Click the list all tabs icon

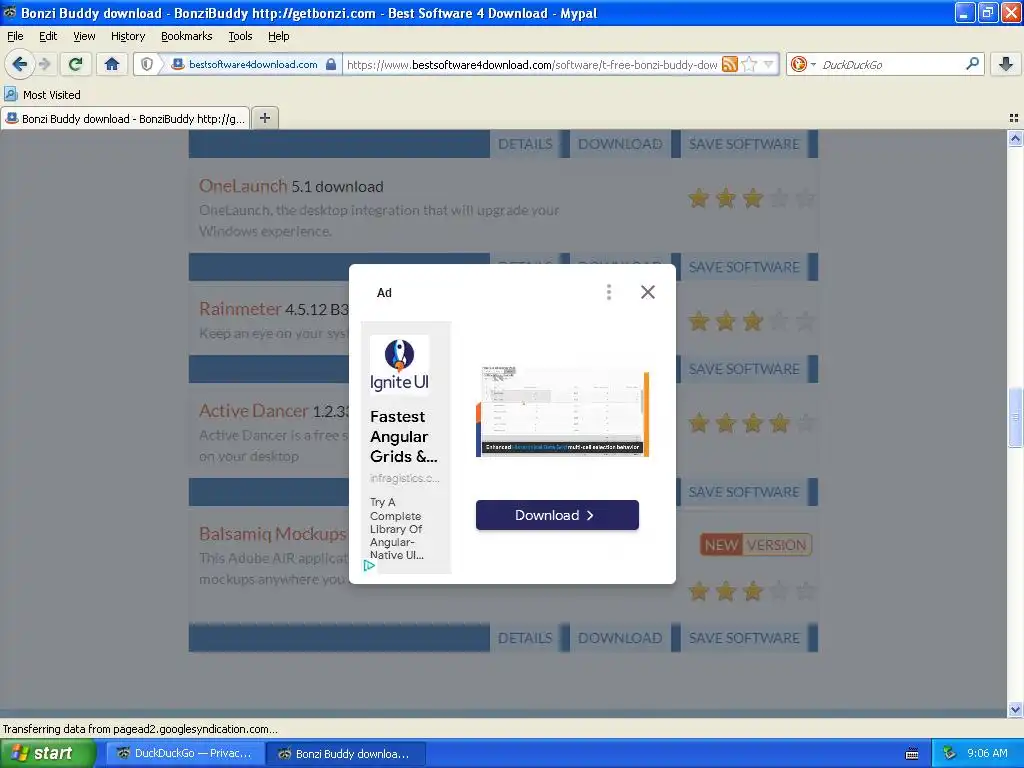(1014, 118)
